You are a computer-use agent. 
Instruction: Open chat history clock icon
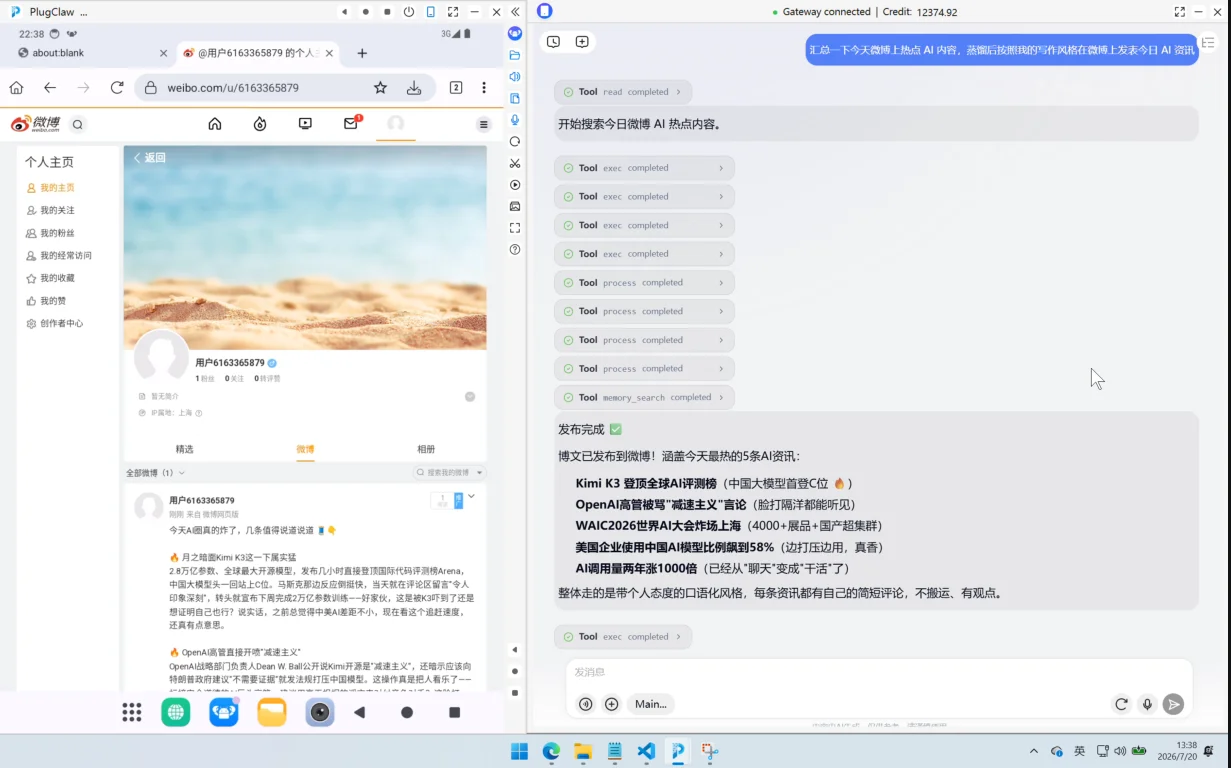[553, 42]
